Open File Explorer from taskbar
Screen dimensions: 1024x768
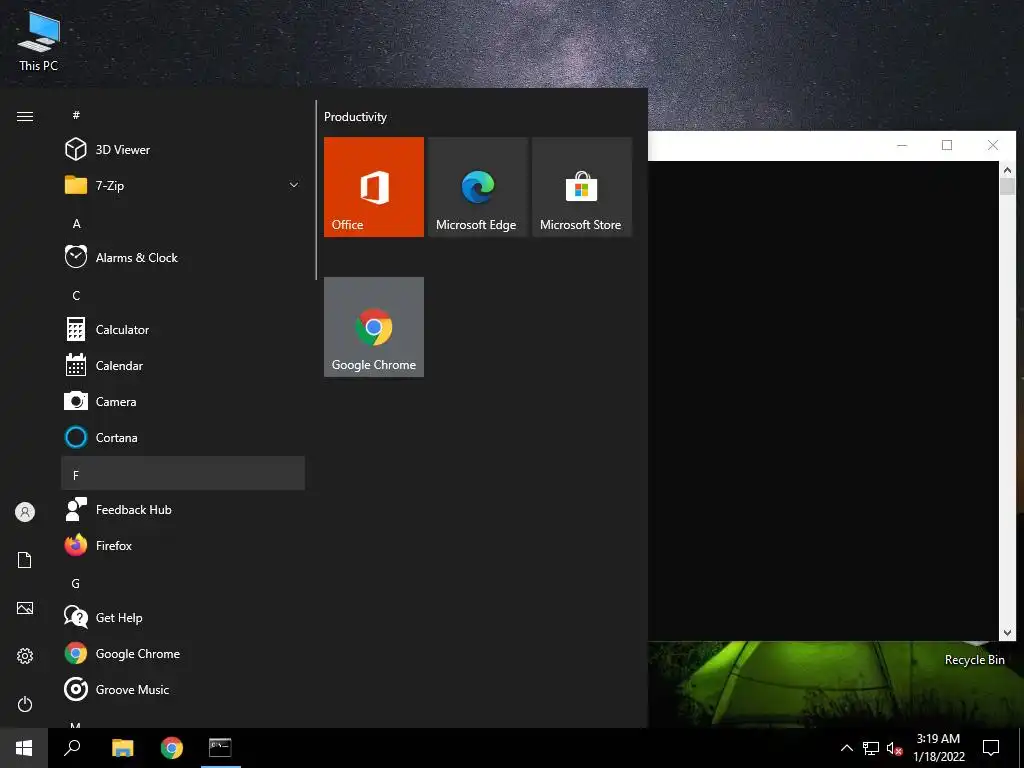[122, 748]
